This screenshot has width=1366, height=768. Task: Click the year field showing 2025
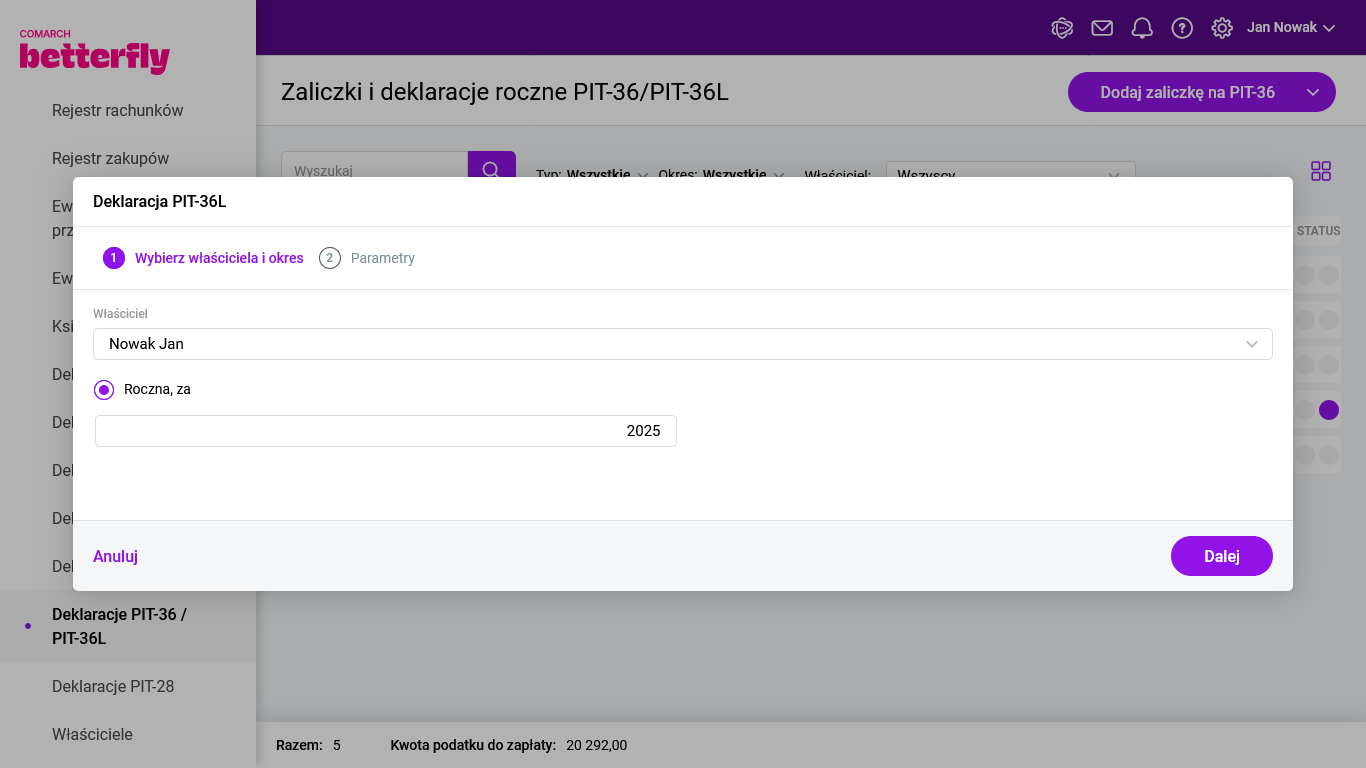(386, 431)
